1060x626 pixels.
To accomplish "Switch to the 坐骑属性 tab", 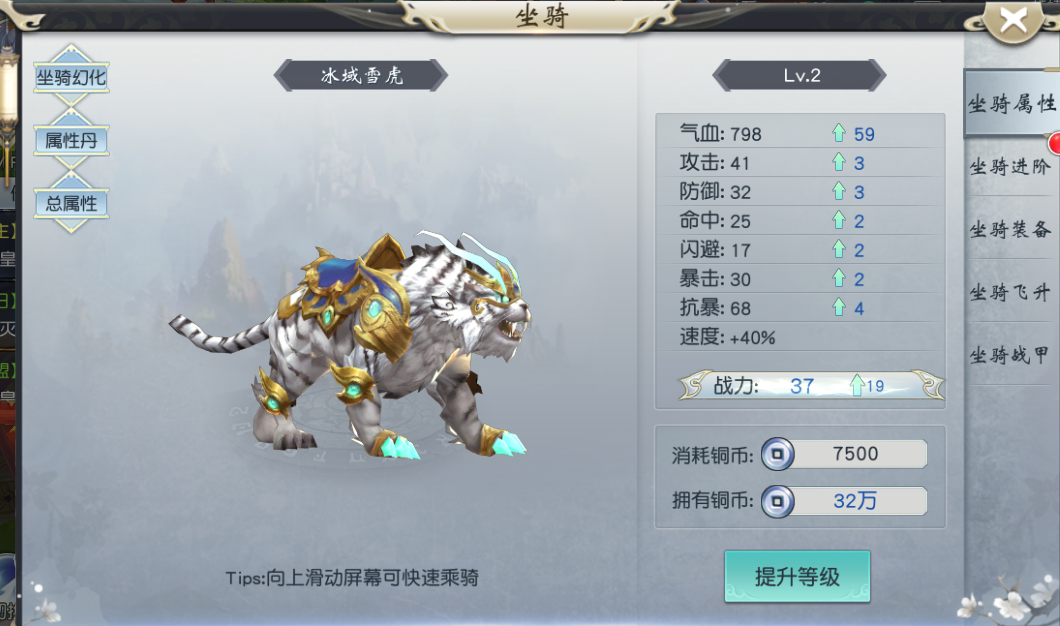I will coord(1011,103).
